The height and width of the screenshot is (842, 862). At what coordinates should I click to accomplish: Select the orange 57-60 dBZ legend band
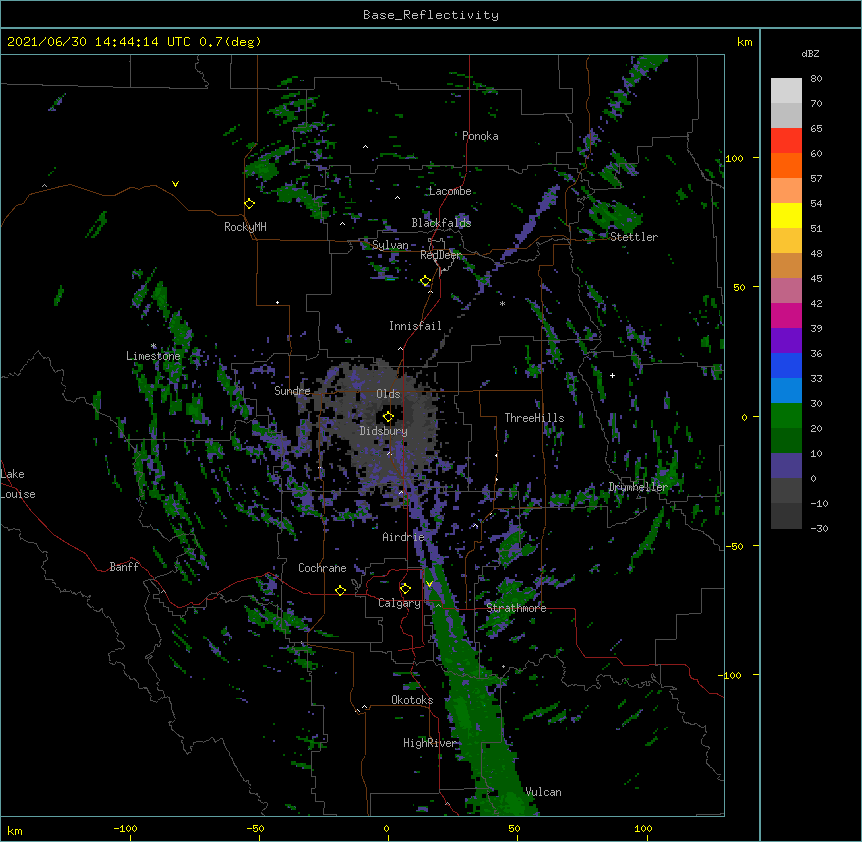point(786,166)
